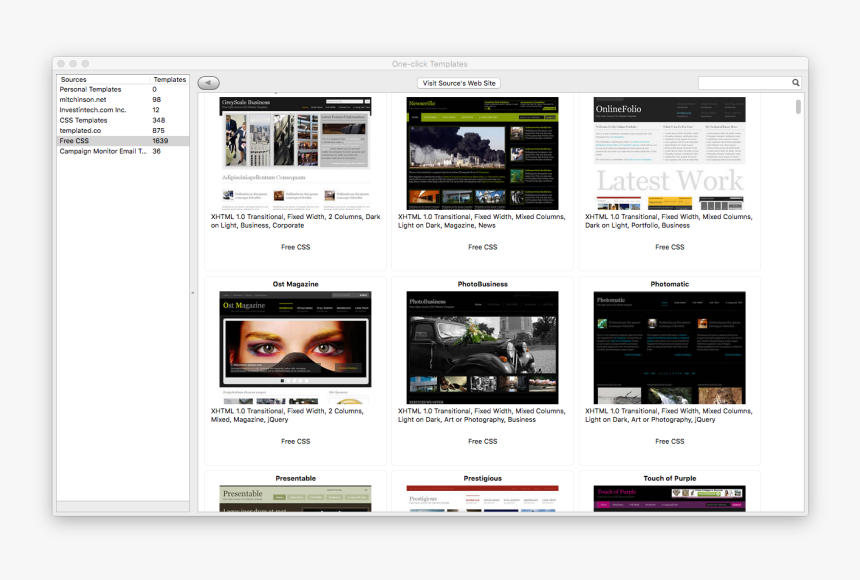Click the back arrow button
The image size is (860, 580).
pyautogui.click(x=208, y=83)
